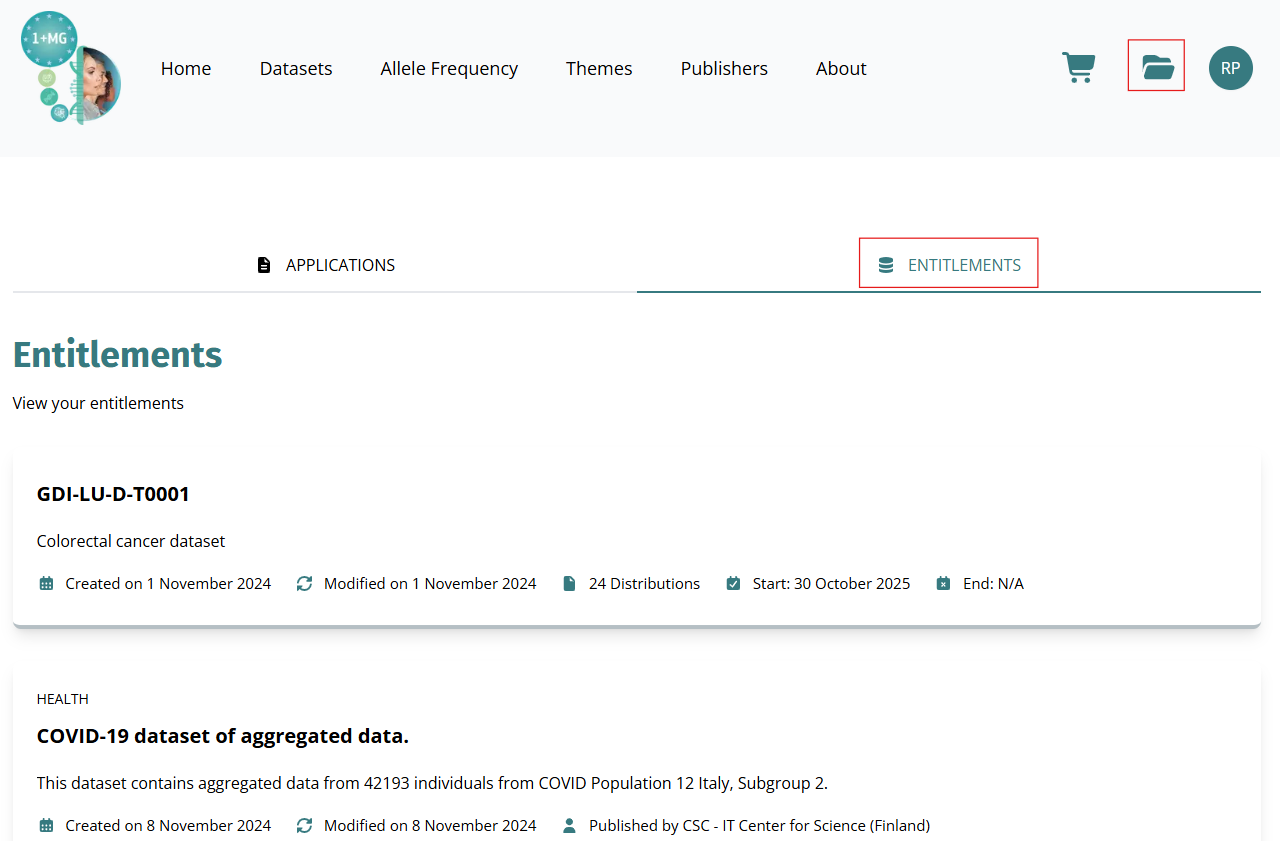The width and height of the screenshot is (1280, 841).
Task: Click COVID dataset 42193 individuals description
Action: [432, 783]
